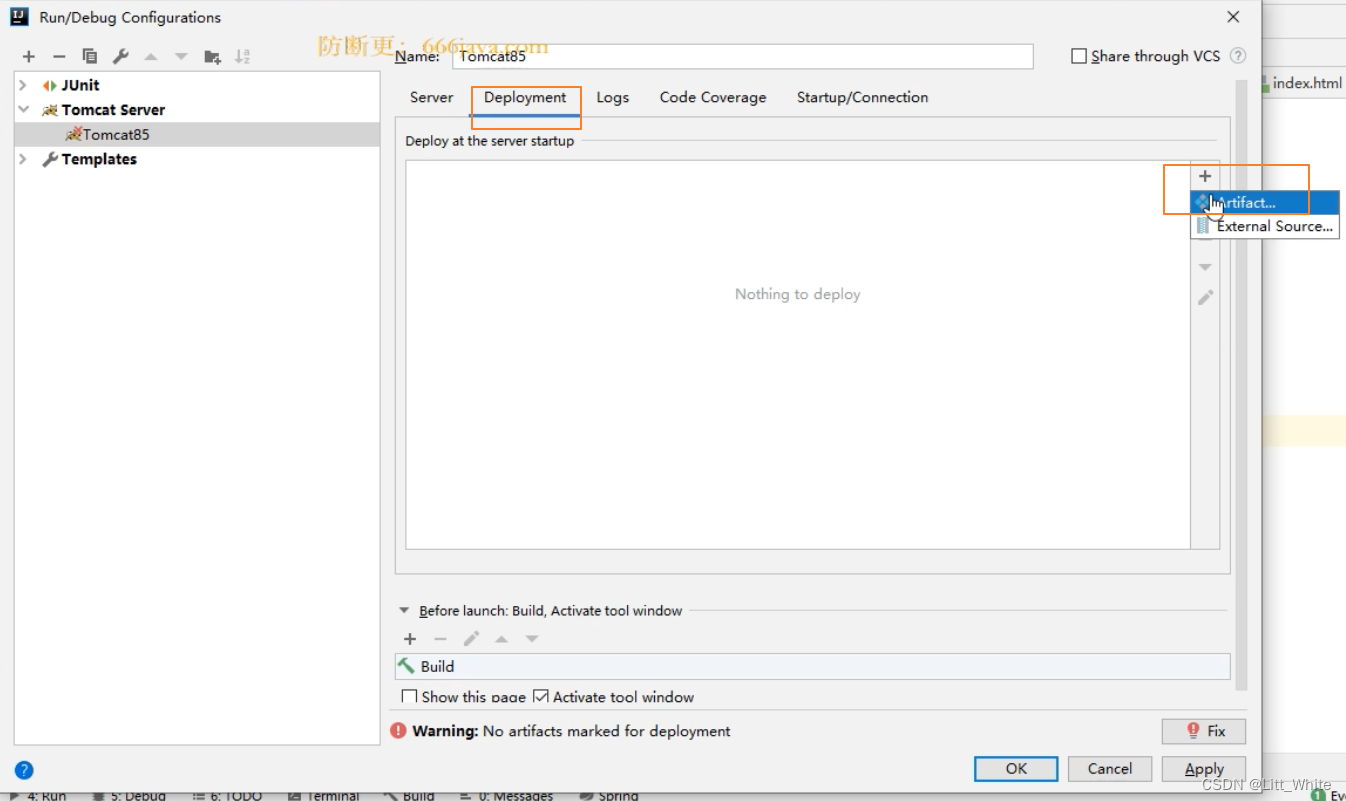Open the Build tool window button

click(410, 795)
